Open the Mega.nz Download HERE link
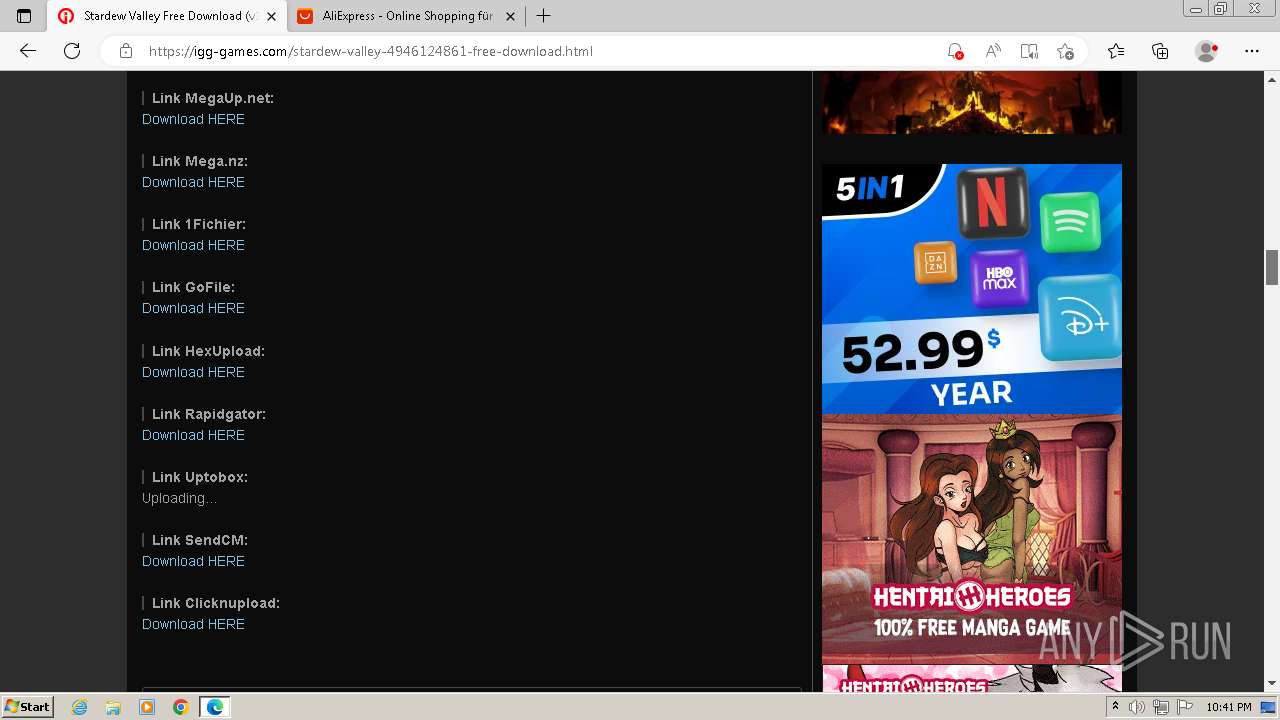This screenshot has width=1280, height=720. click(x=193, y=182)
